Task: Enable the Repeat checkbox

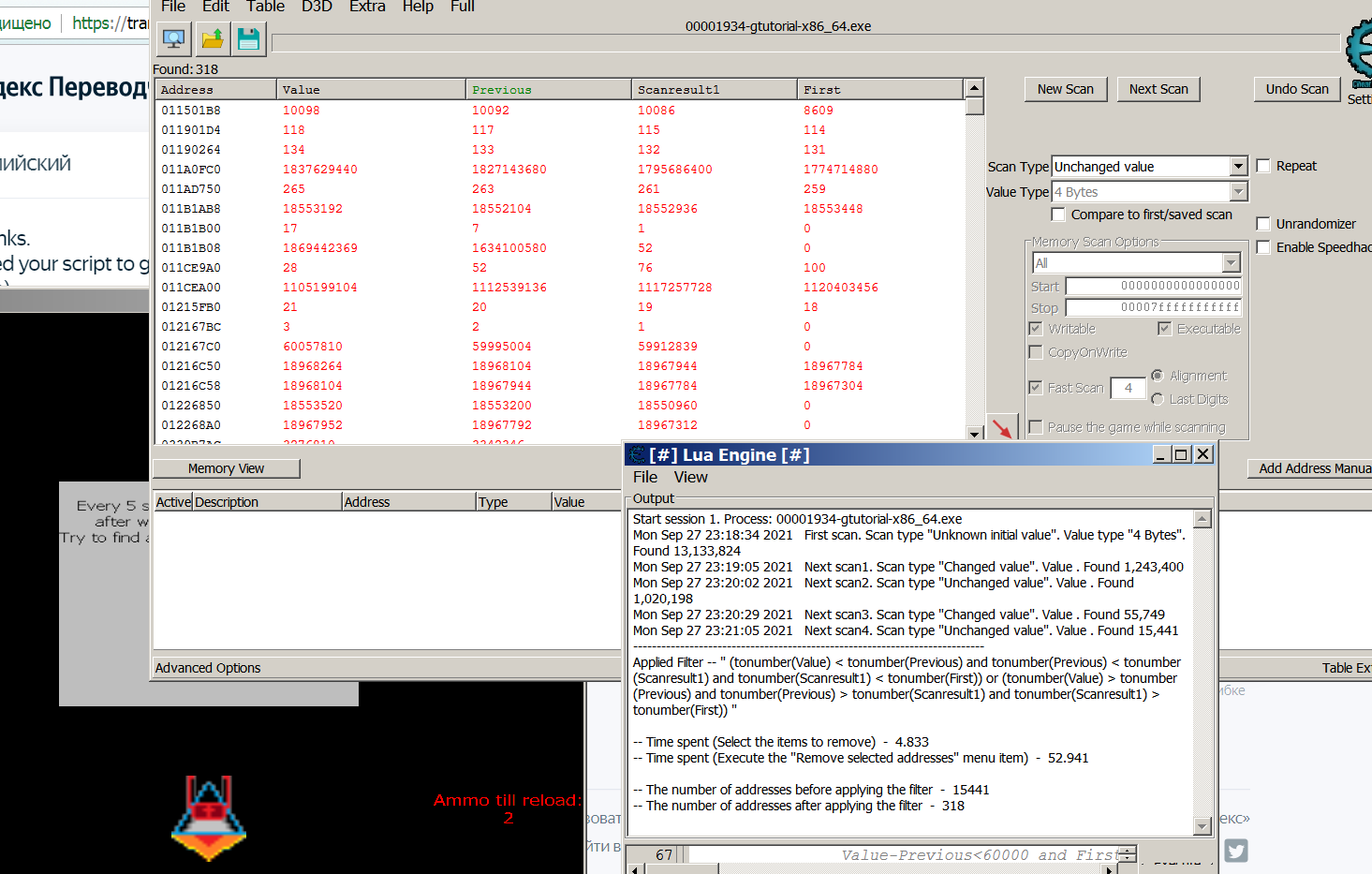Action: click(x=1263, y=166)
